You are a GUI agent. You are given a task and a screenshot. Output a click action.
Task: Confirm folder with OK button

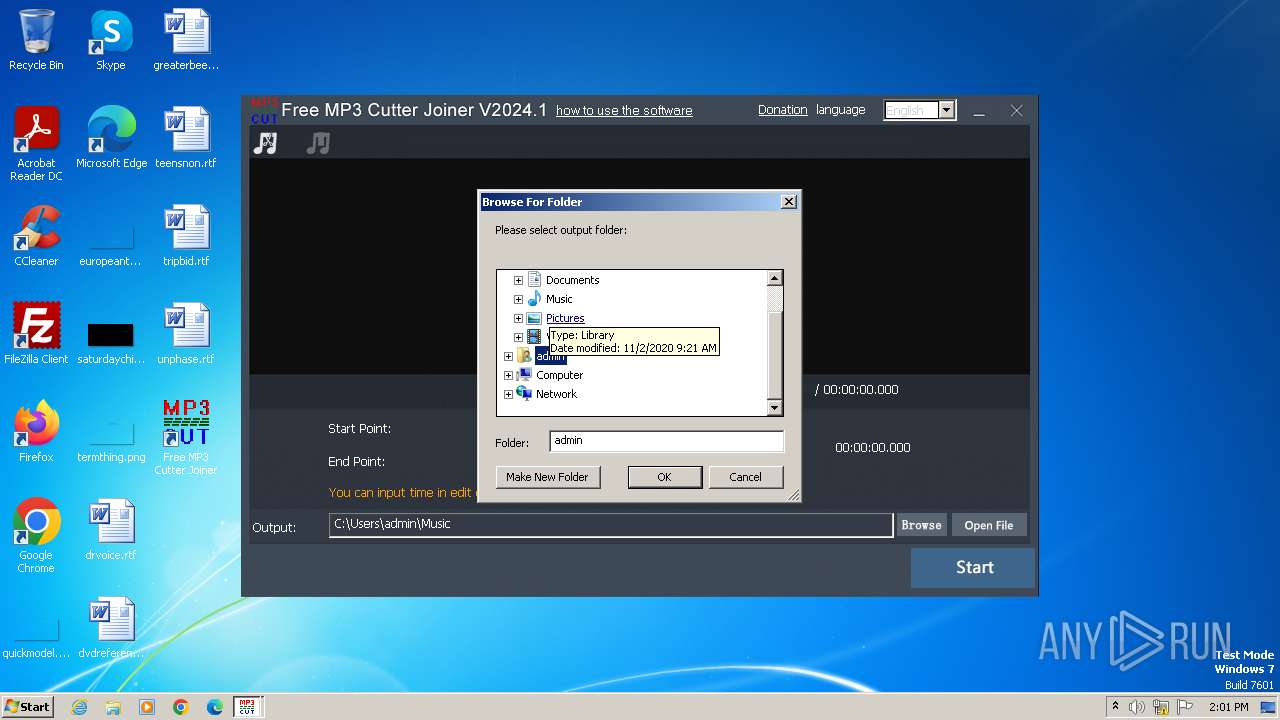click(x=664, y=477)
